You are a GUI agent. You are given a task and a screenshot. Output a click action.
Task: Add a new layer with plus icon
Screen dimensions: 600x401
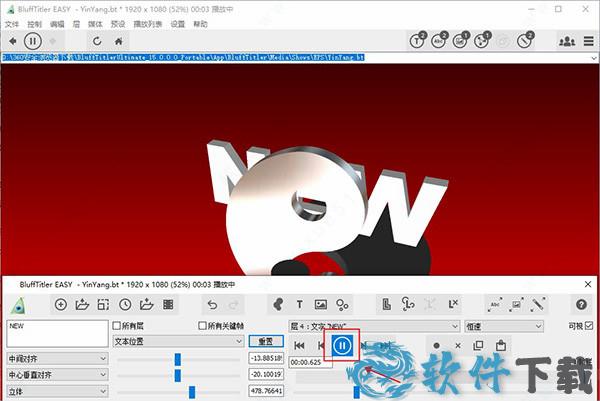(61, 304)
